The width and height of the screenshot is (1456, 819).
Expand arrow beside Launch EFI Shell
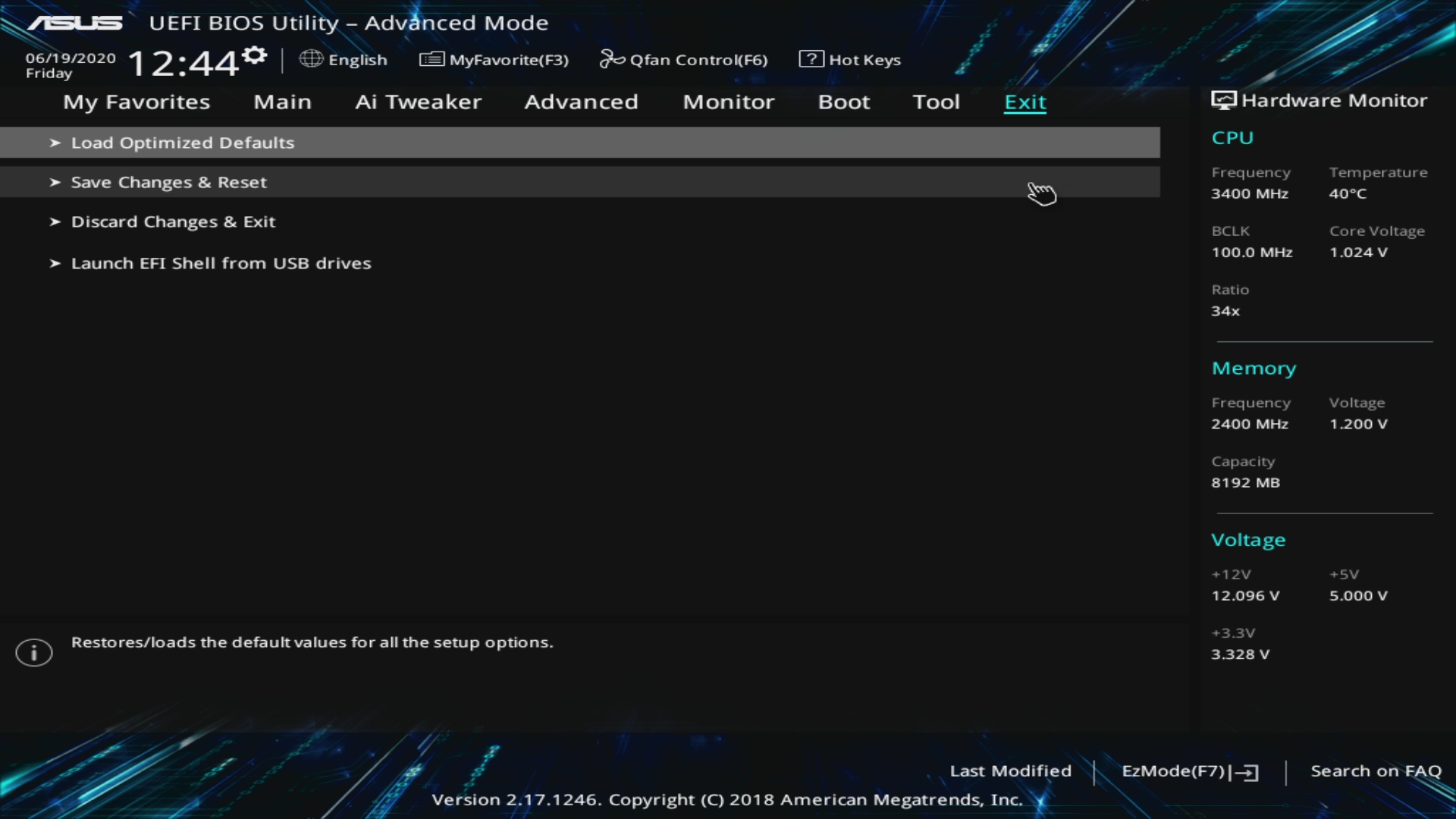(x=55, y=263)
